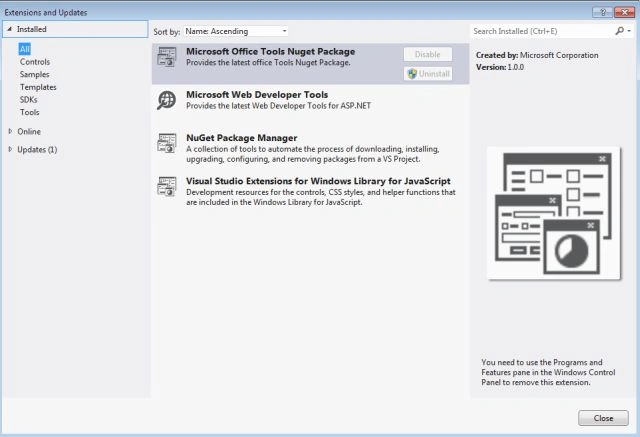Click the large extension preview image
Viewport: 640px width, 437px height.
[x=554, y=213]
